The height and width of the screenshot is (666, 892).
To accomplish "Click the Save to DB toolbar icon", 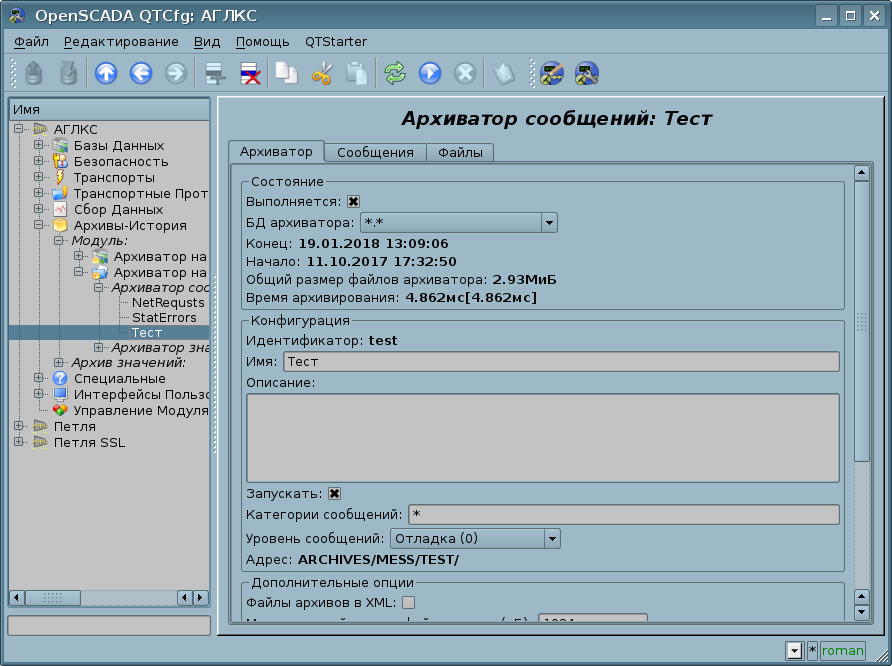I will (68, 73).
